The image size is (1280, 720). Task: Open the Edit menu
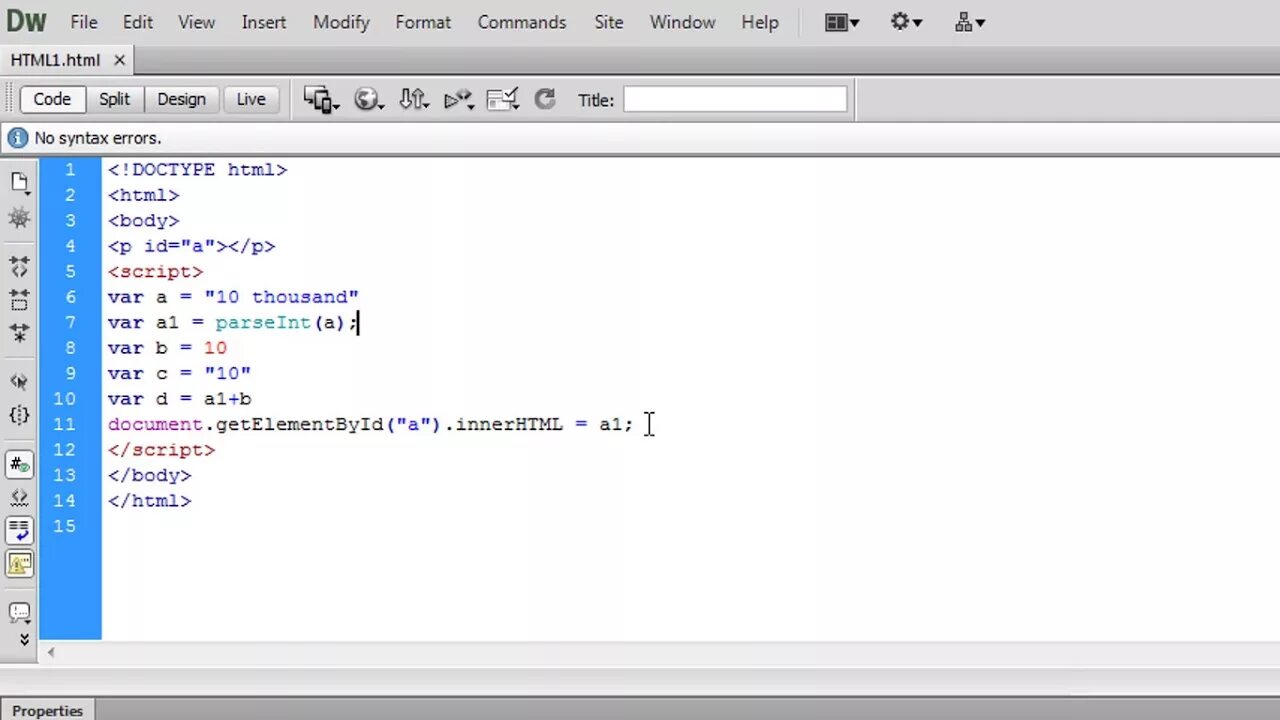(x=138, y=22)
